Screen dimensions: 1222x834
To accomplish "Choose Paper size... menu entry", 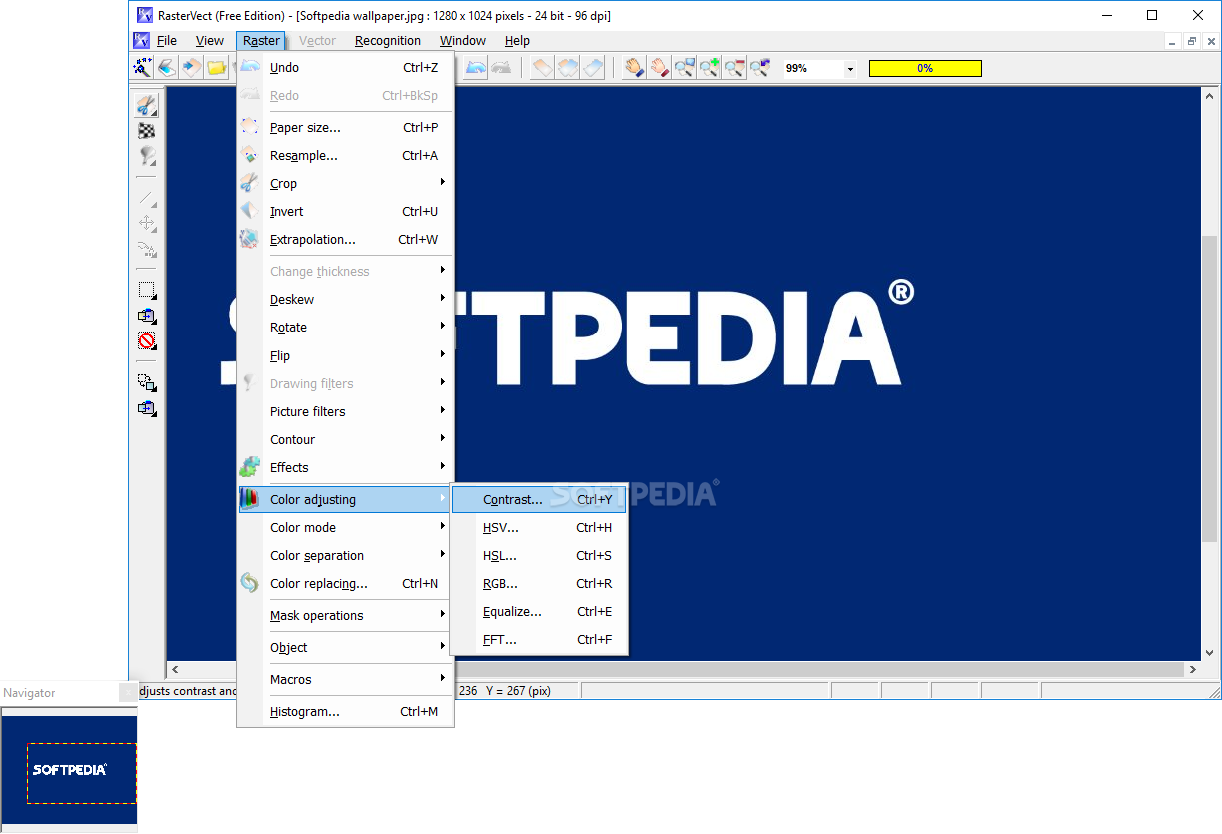I will 345,128.
